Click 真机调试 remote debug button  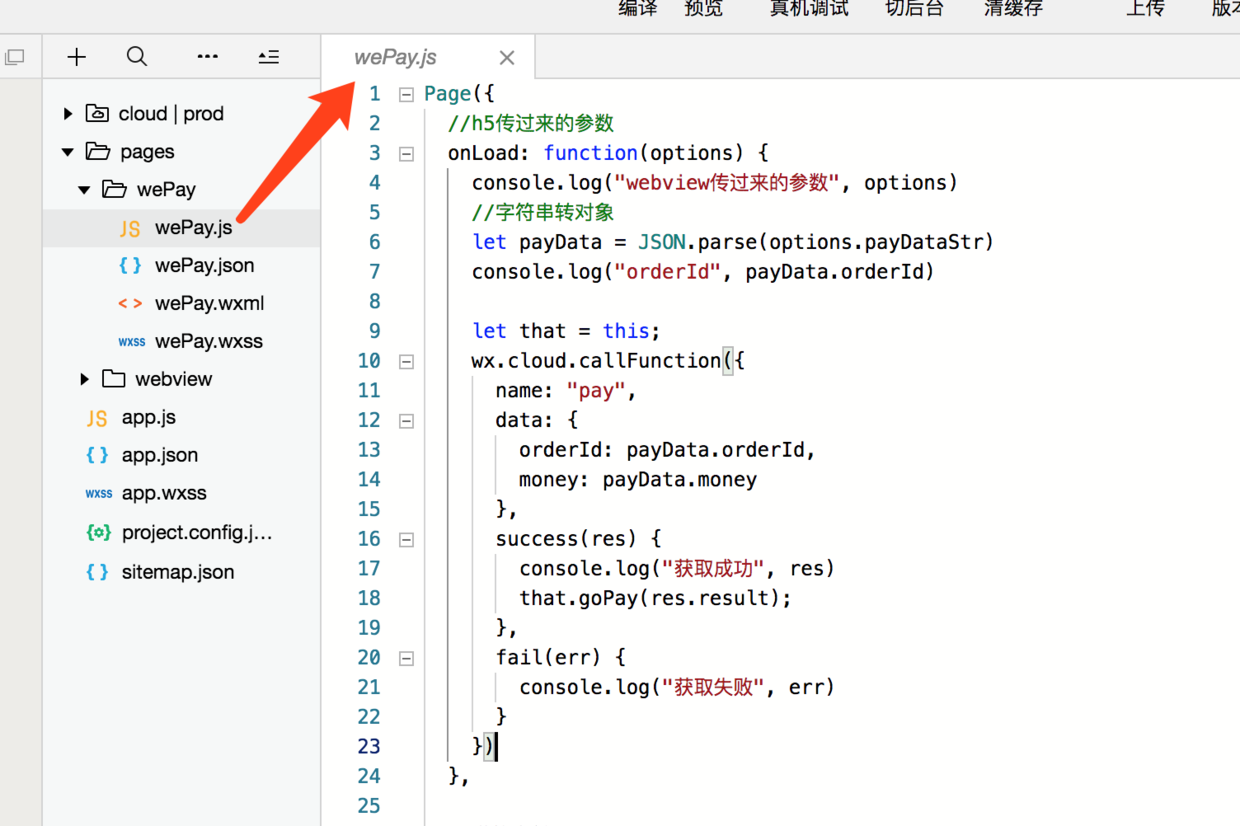pos(809,8)
